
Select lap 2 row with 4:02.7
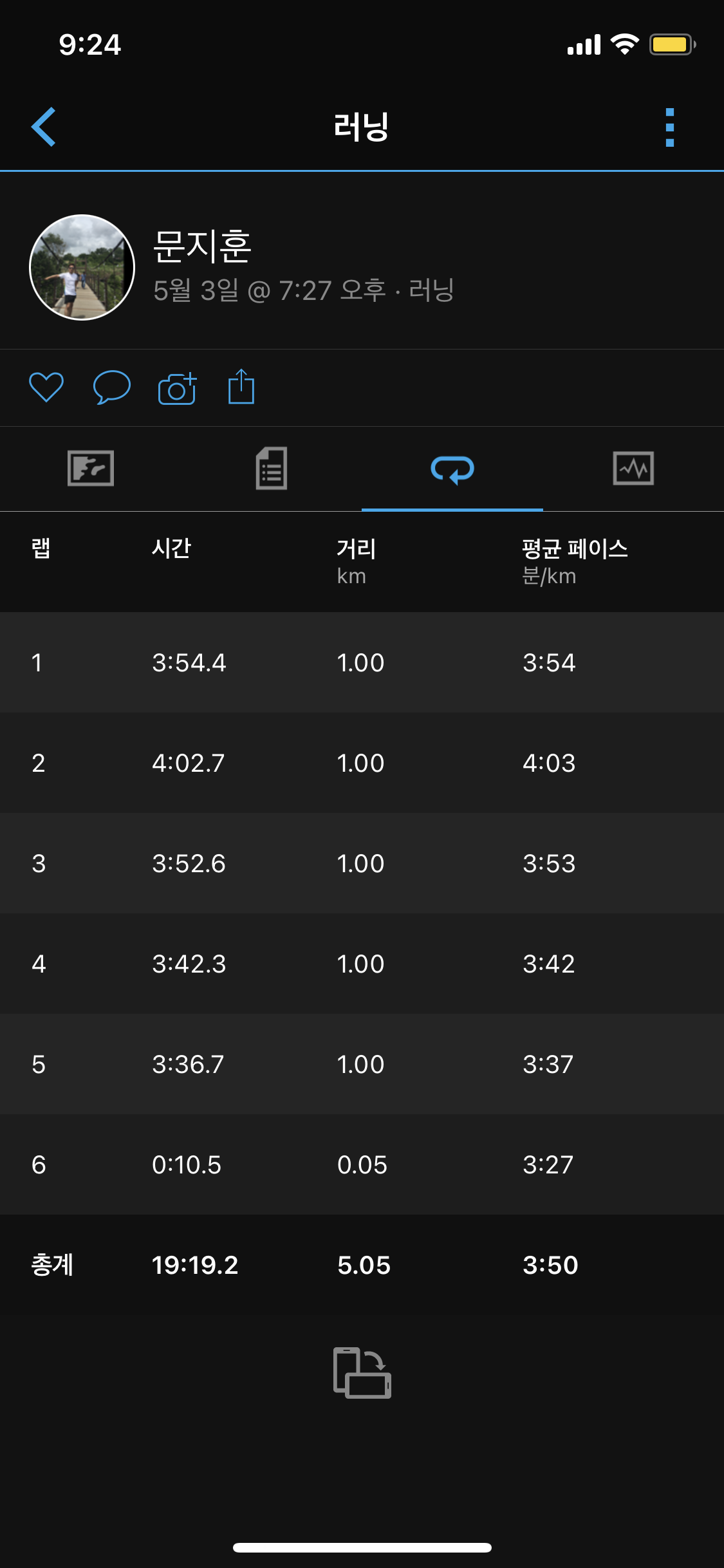point(362,763)
